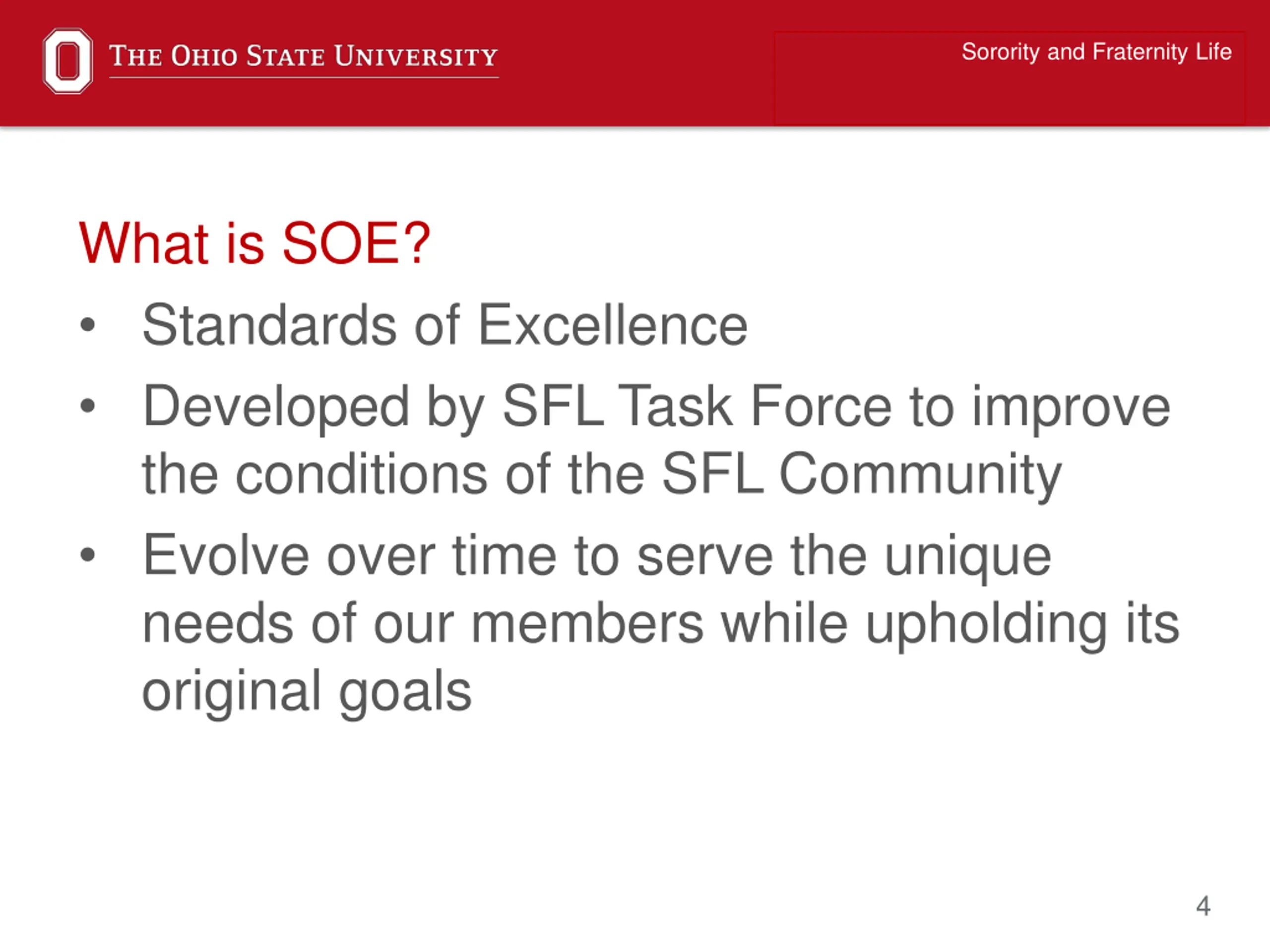Click the bullet dot before Standards of Excellence
Viewport: 1270px width, 952px height.
click(87, 325)
